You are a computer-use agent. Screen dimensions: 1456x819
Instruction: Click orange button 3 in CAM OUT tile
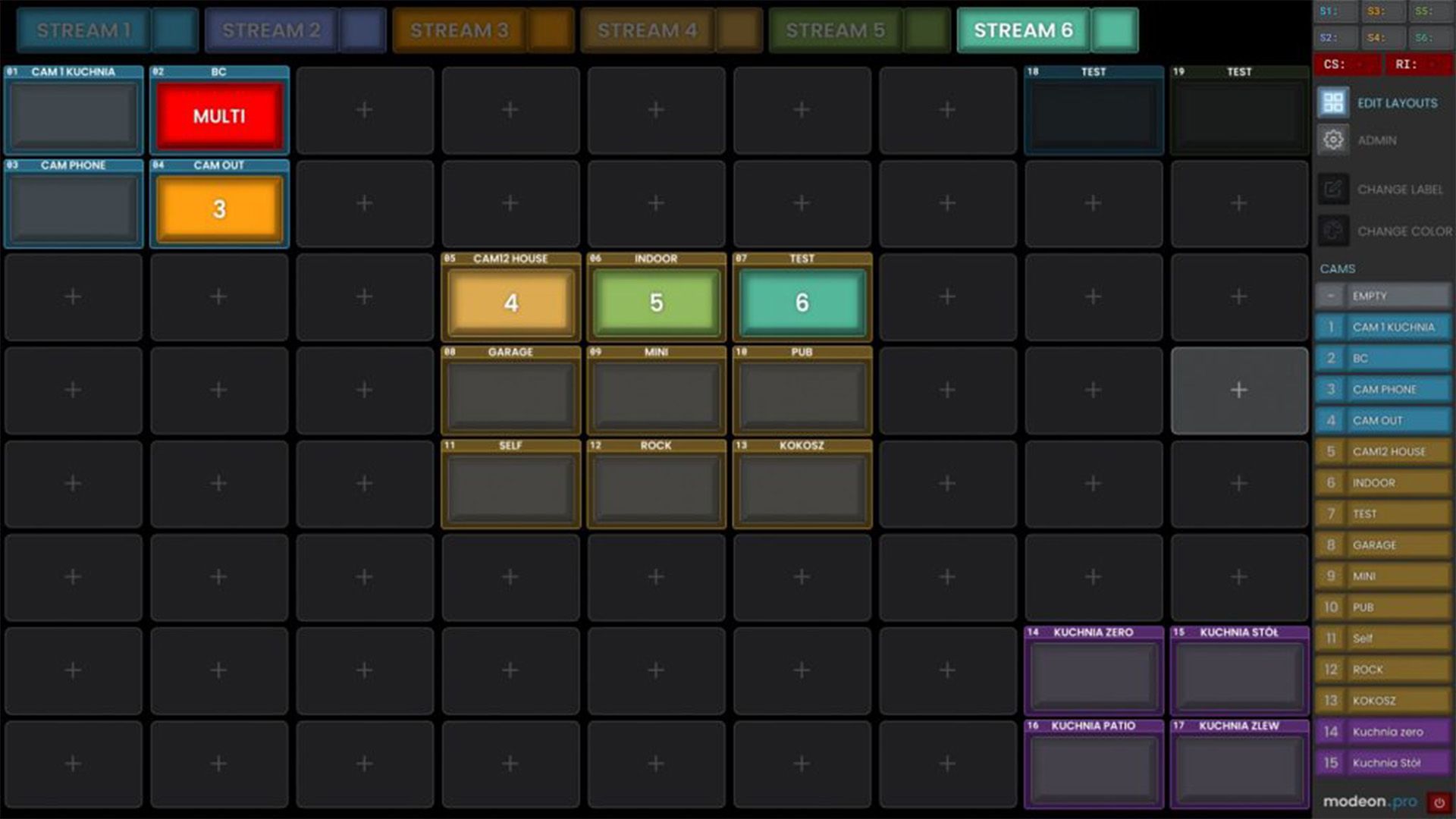pyautogui.click(x=219, y=209)
